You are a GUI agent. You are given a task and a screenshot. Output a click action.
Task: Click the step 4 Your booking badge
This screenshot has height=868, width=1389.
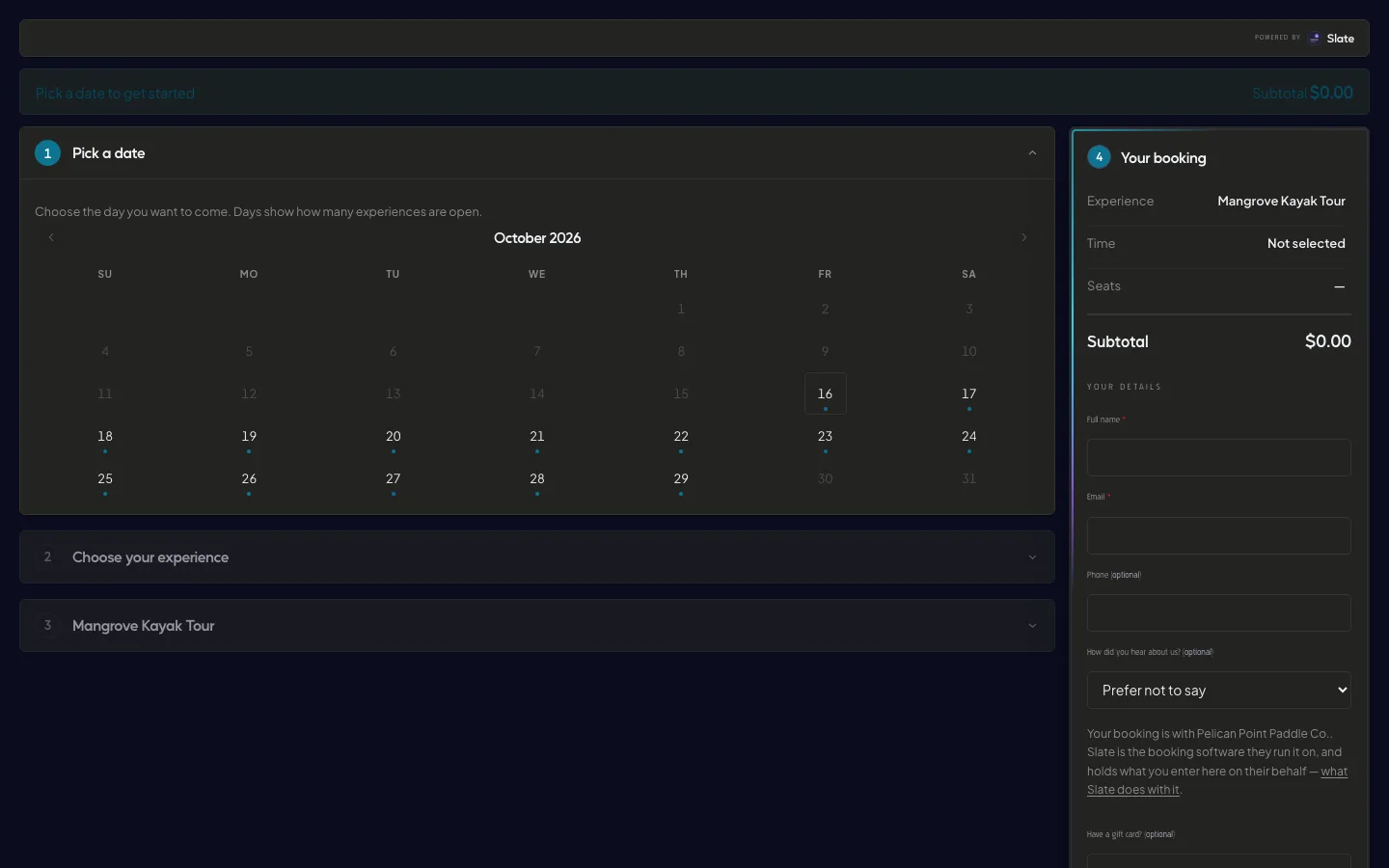pyautogui.click(x=1099, y=157)
